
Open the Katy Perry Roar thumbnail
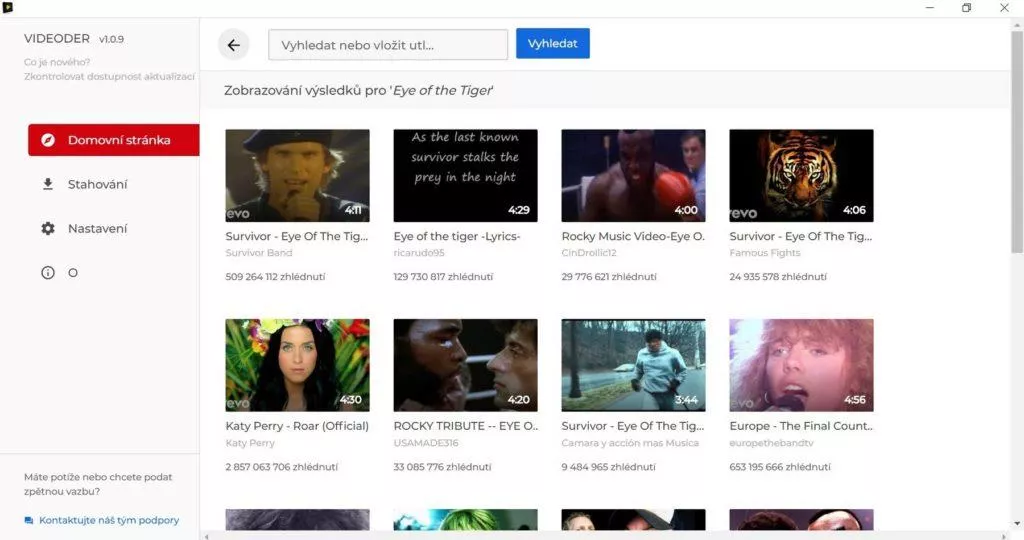(297, 365)
